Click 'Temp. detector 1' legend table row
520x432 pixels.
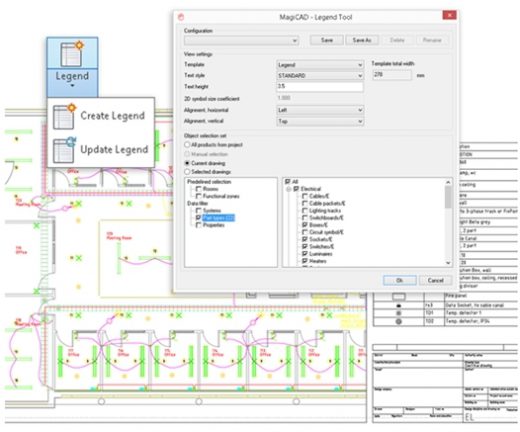click(445, 313)
